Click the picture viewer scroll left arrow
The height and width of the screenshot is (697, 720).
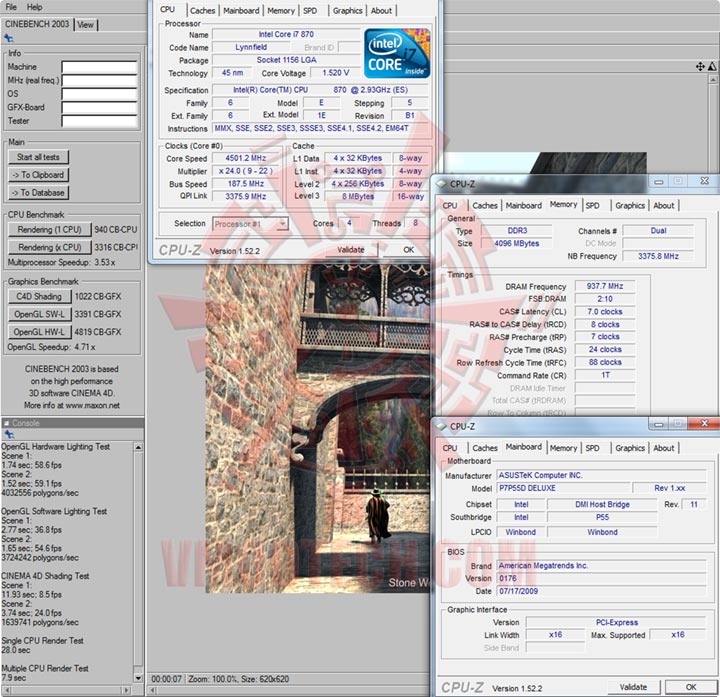[153, 690]
